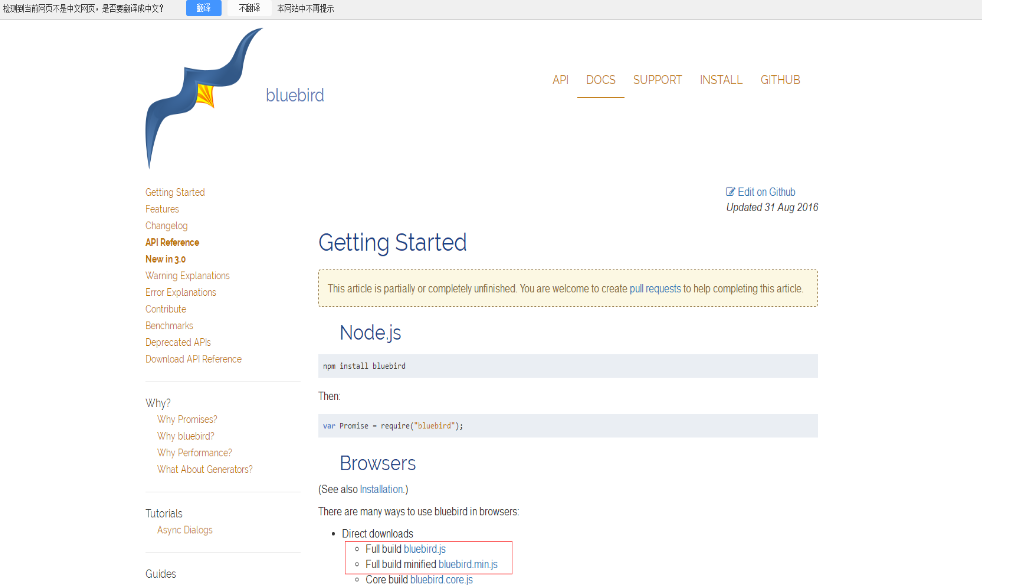Open Async Dialogs tutorial link
Screen dimensions: 1021x585
click(x=184, y=530)
